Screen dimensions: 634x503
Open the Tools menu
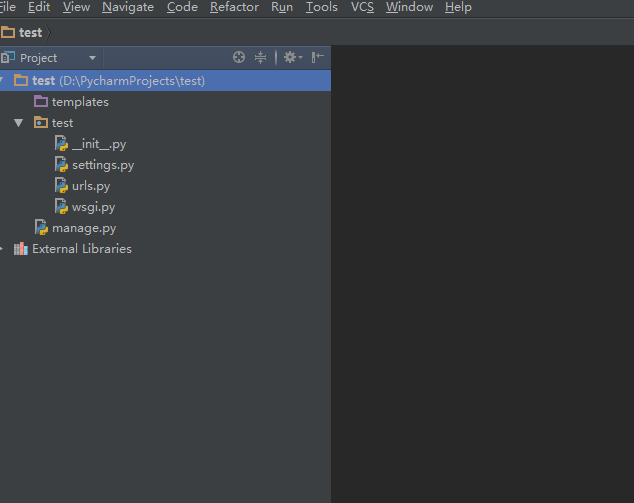(321, 7)
